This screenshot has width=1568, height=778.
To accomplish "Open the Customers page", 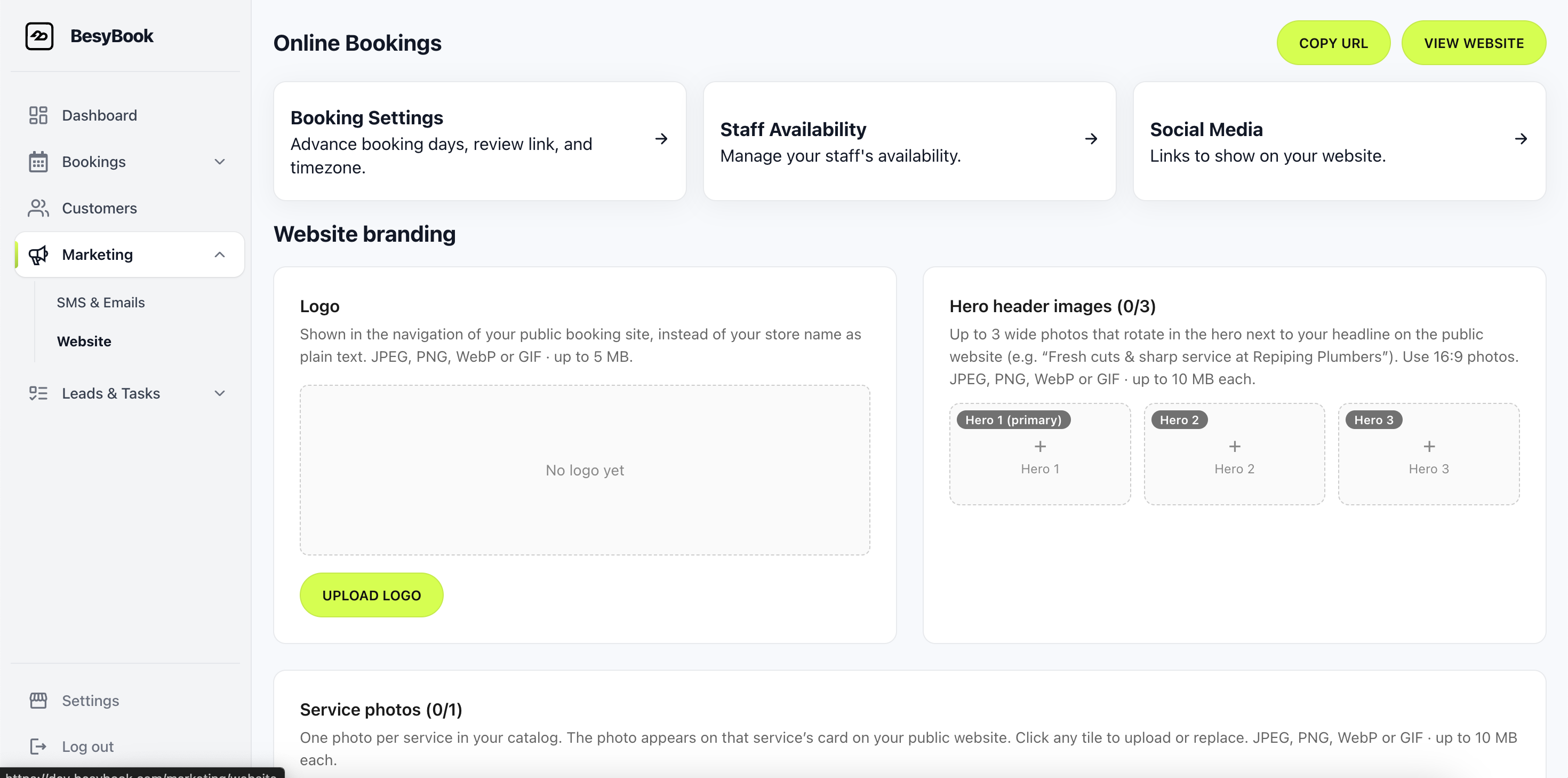I will (129, 208).
